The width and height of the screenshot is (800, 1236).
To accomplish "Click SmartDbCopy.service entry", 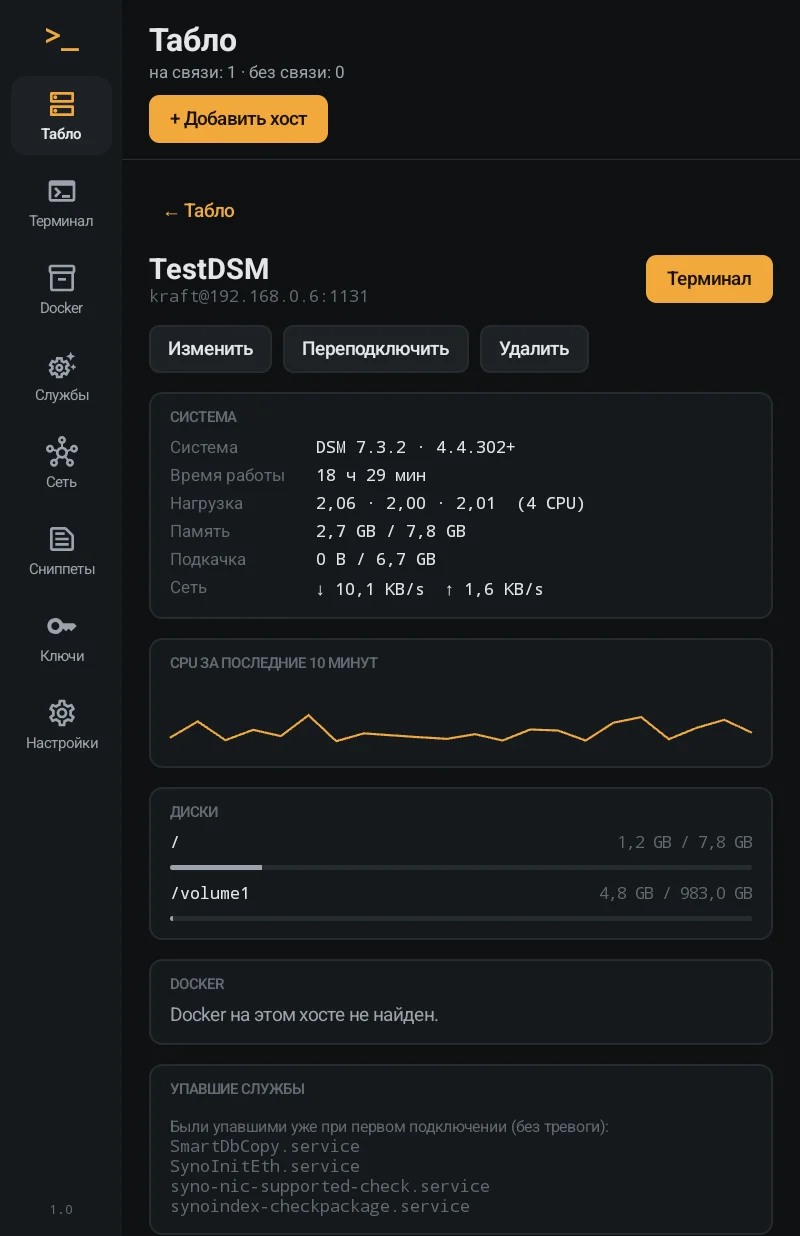I will 265,1146.
